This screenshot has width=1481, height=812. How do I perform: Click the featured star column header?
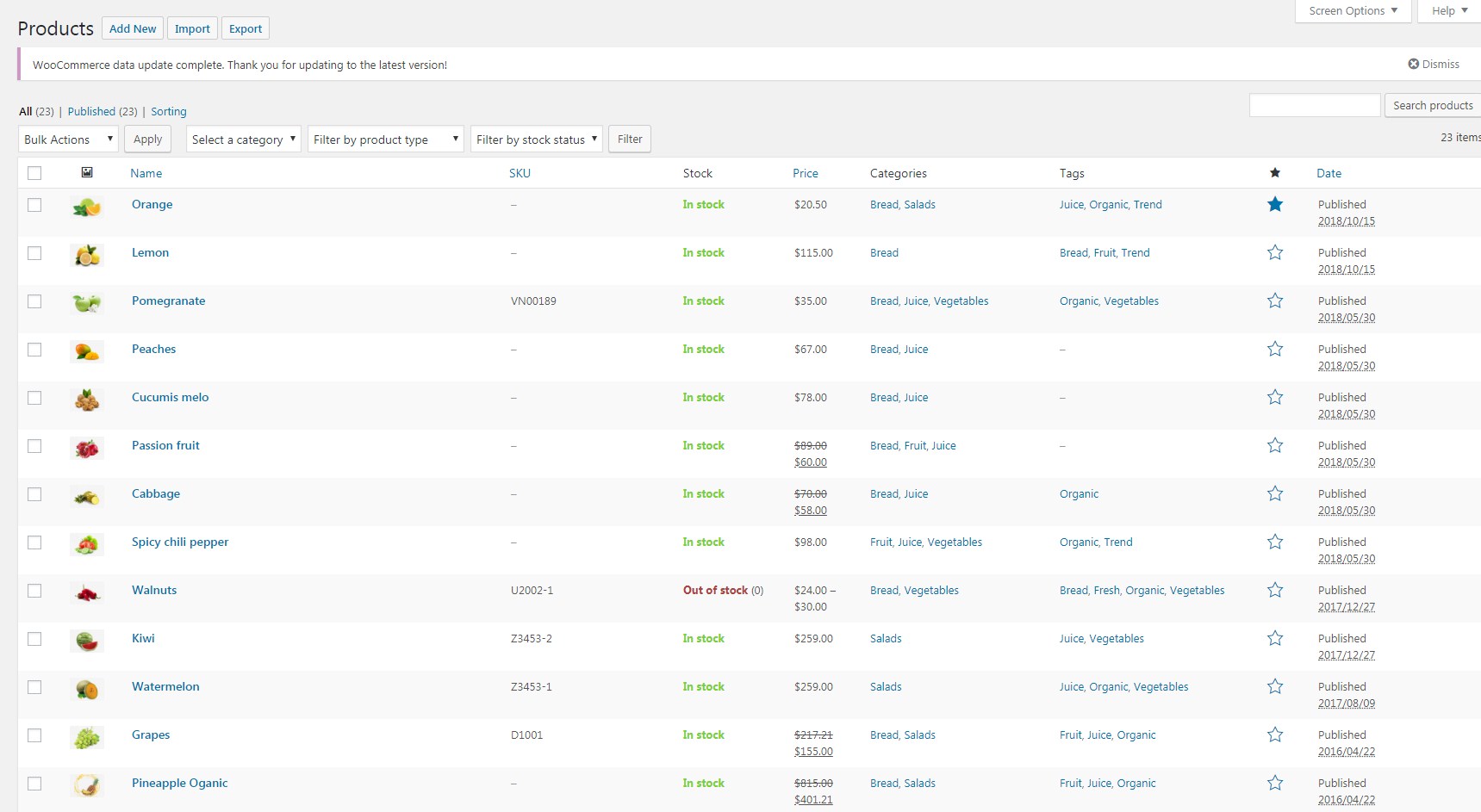[1275, 173]
